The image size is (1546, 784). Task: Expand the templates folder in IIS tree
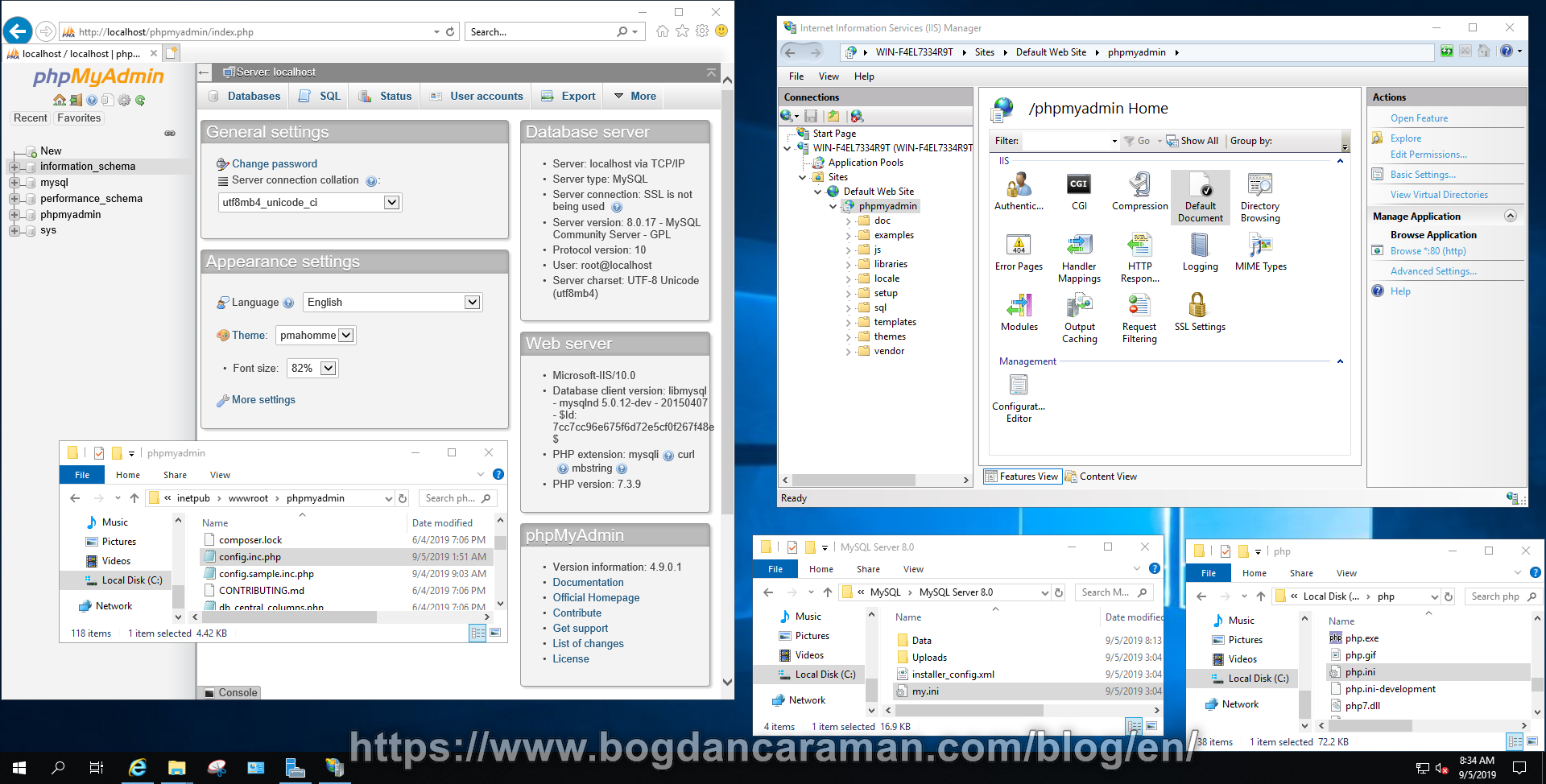pos(848,323)
